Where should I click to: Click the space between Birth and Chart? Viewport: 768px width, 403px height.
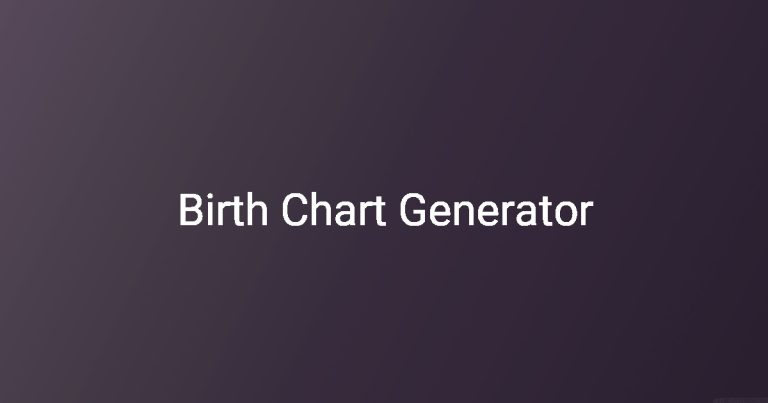(x=275, y=210)
